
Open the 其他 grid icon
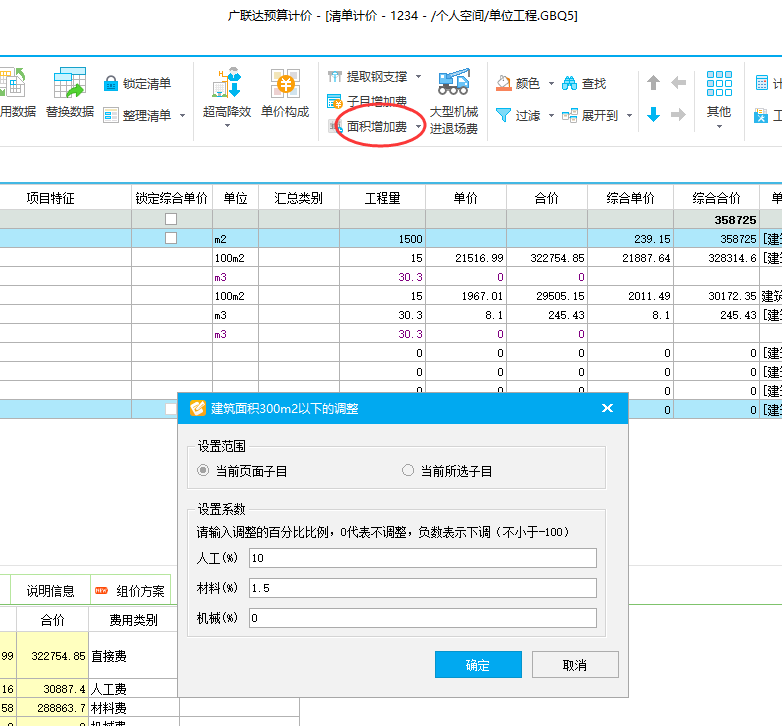(x=719, y=83)
